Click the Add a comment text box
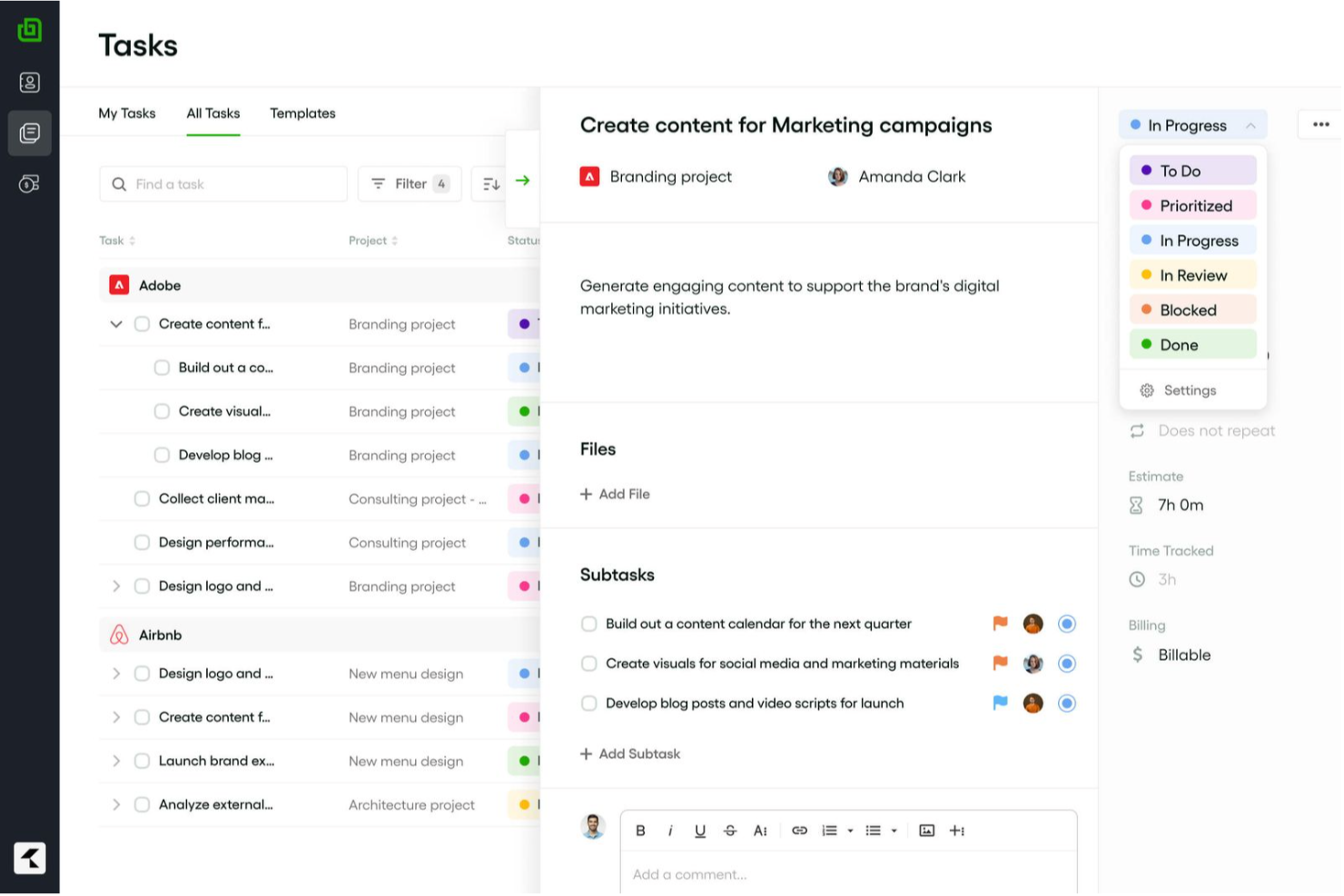Screen dimensions: 1344x896 pyautogui.click(x=848, y=874)
